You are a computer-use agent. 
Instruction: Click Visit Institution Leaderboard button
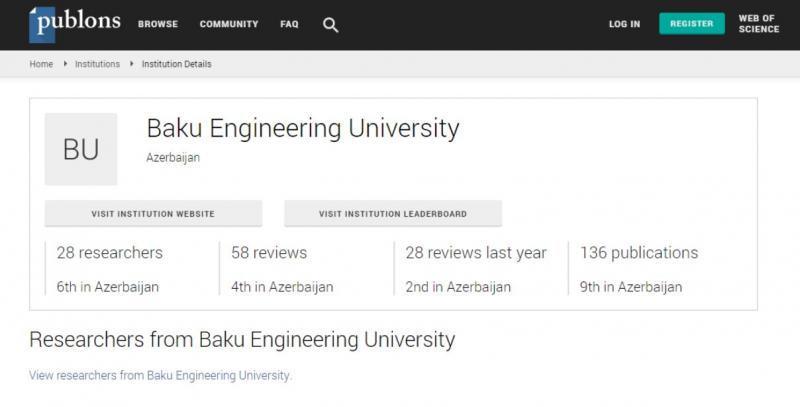[x=393, y=214]
